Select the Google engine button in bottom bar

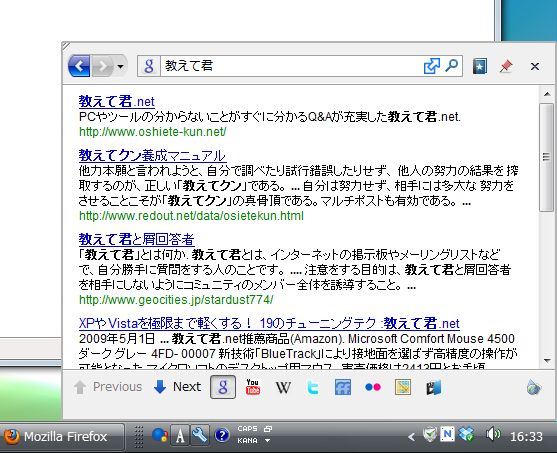pos(223,387)
